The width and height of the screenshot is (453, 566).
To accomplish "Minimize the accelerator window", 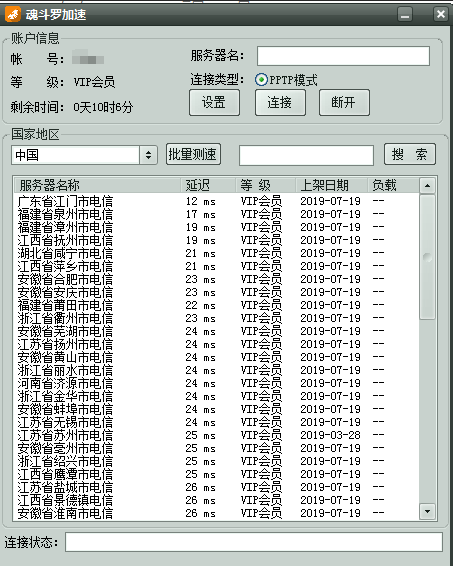I will 405,14.
